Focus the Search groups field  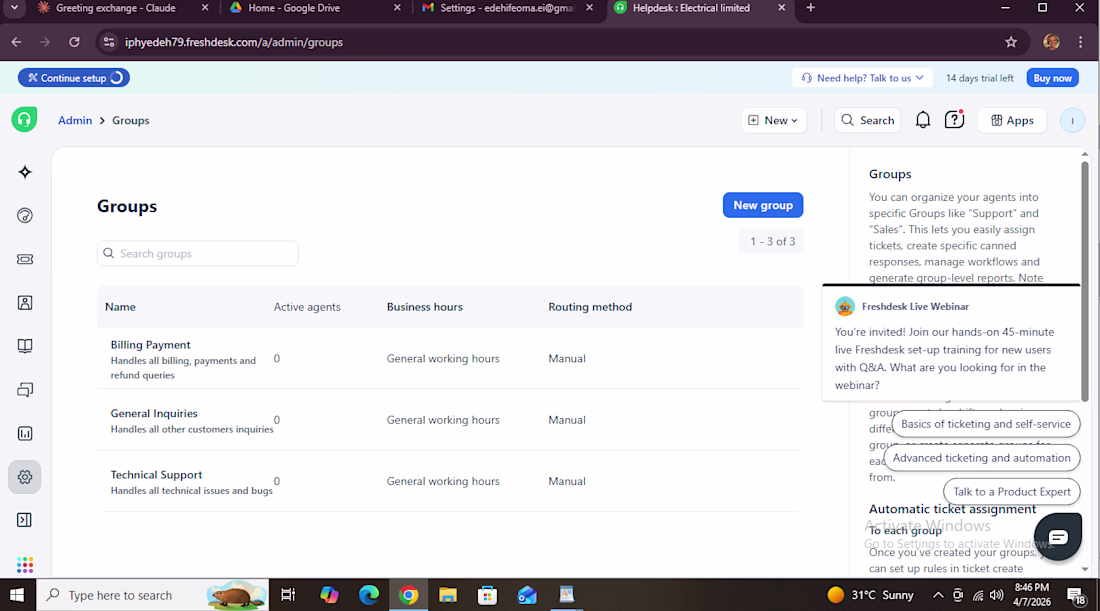coord(198,253)
